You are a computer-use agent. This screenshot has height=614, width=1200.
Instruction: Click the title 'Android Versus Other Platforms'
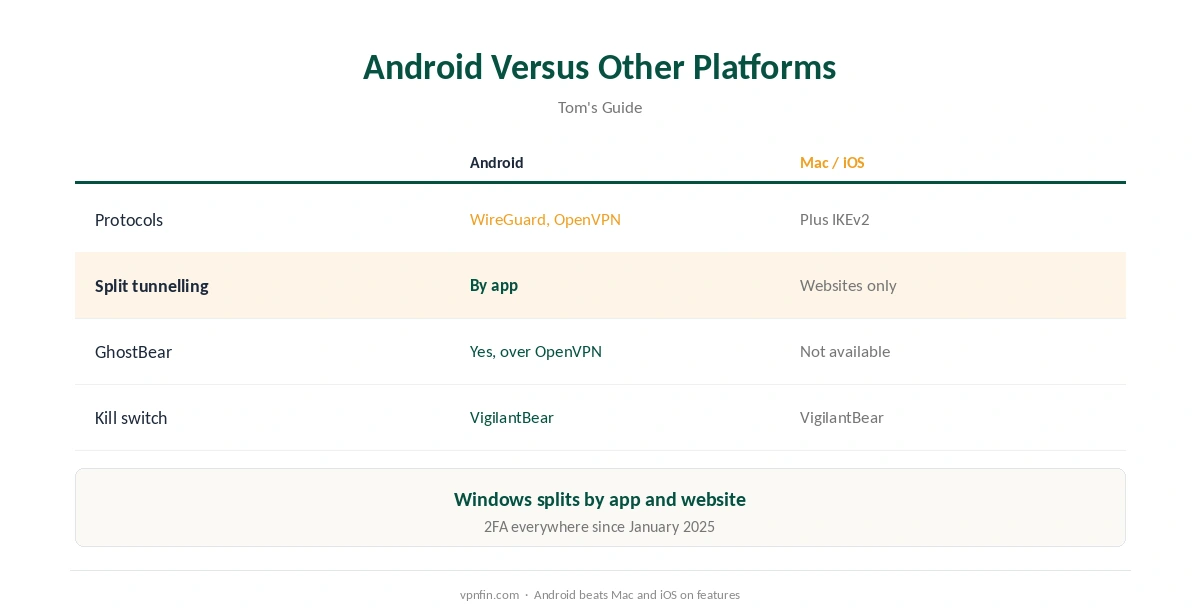[600, 67]
